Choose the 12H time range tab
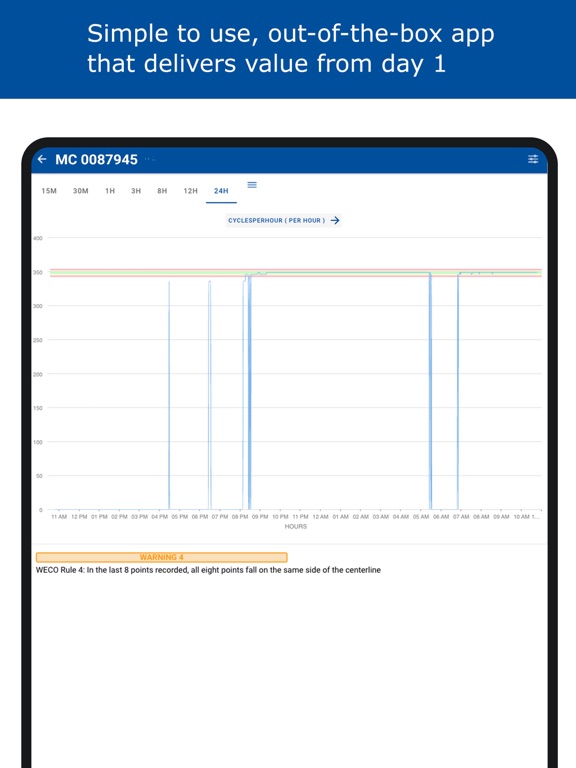Viewport: 576px width, 768px height. [x=191, y=191]
